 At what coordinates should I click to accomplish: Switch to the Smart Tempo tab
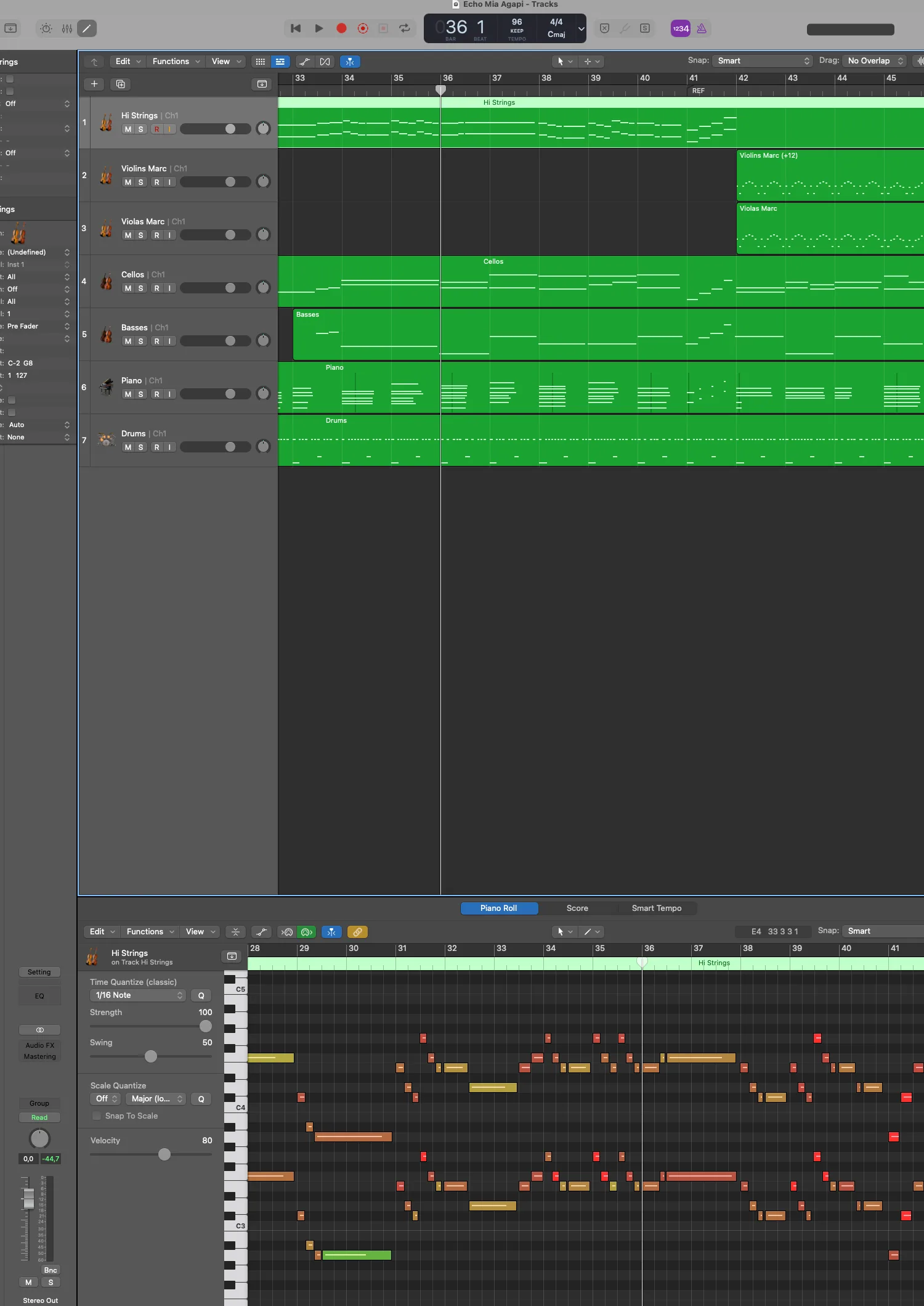[x=657, y=908]
